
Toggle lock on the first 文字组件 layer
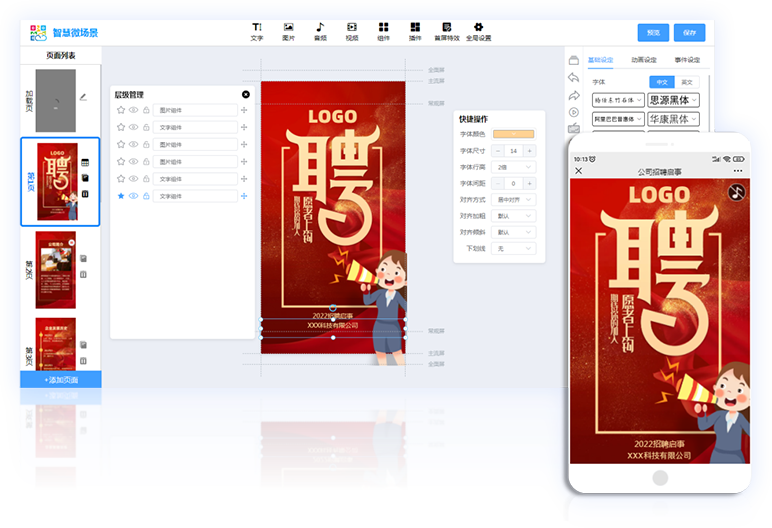pos(146,127)
